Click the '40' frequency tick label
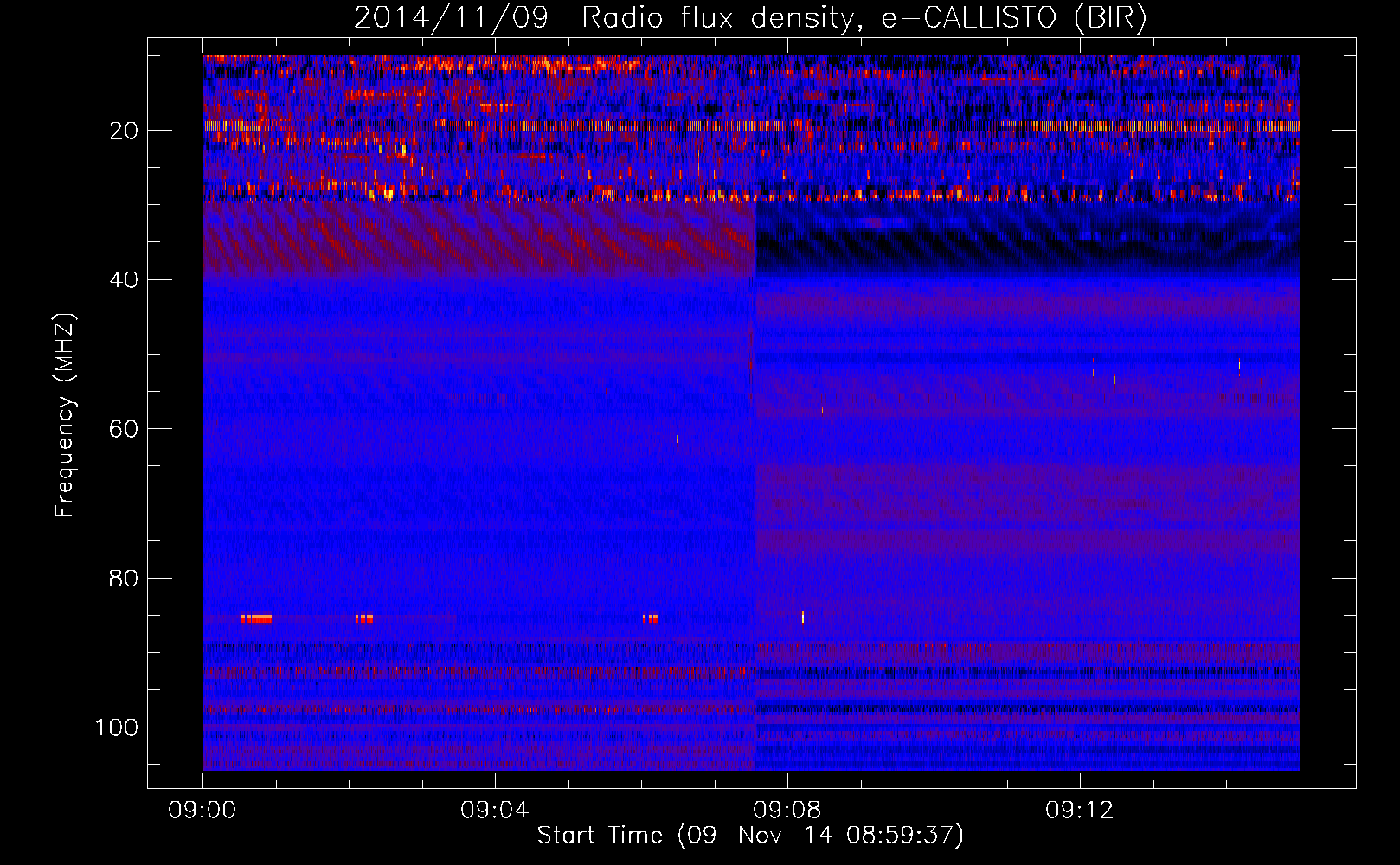The height and width of the screenshot is (865, 1400). tap(125, 280)
